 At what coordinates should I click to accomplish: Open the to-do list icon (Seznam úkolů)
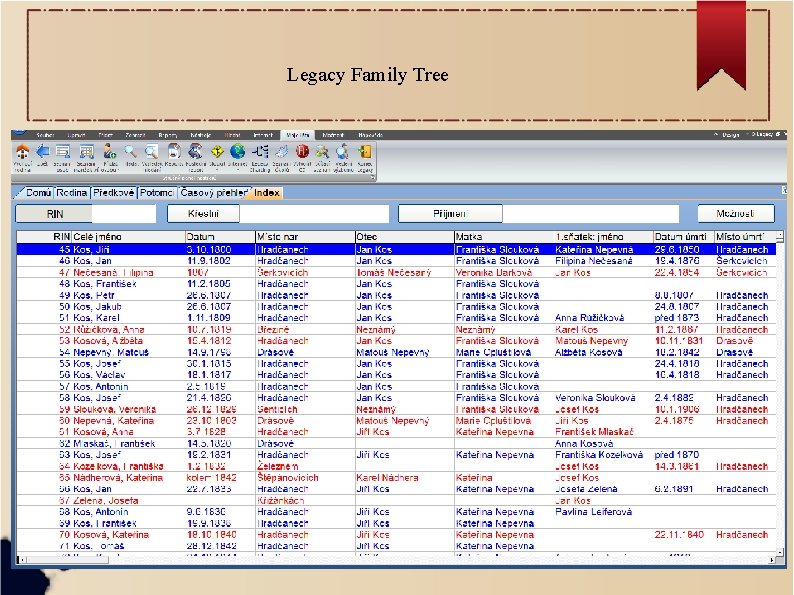point(282,151)
